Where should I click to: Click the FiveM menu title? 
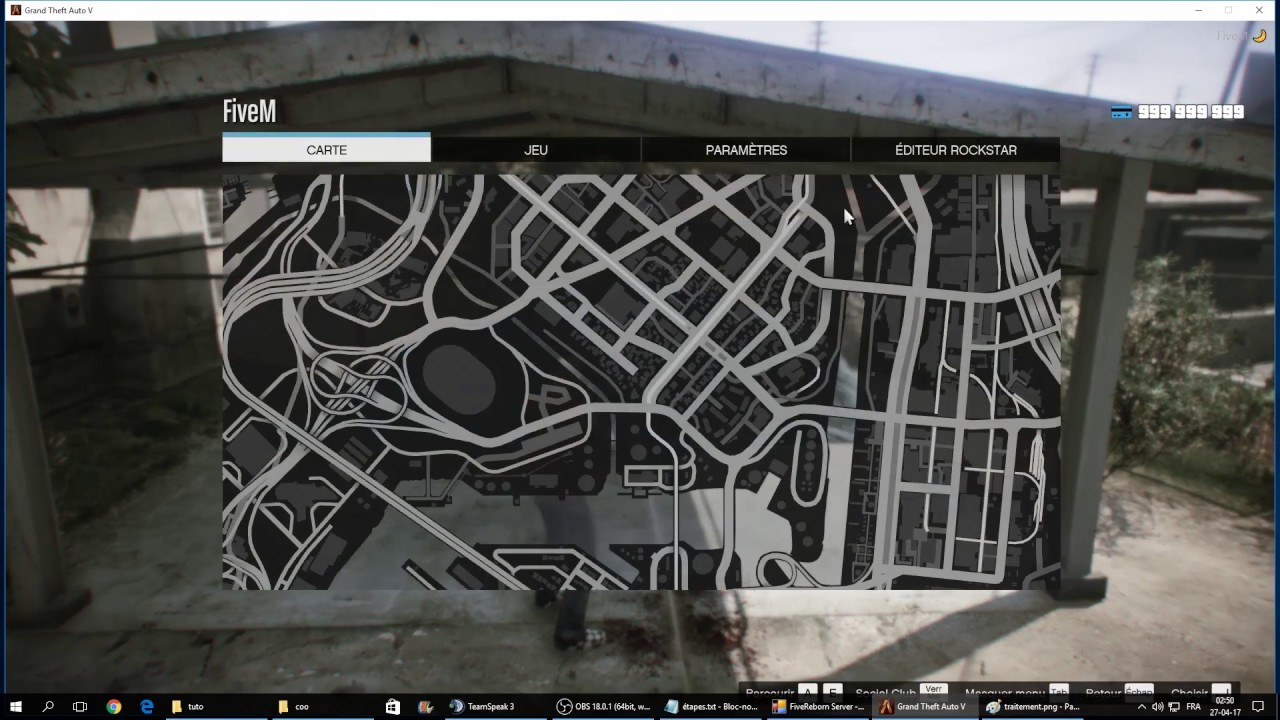(x=249, y=111)
